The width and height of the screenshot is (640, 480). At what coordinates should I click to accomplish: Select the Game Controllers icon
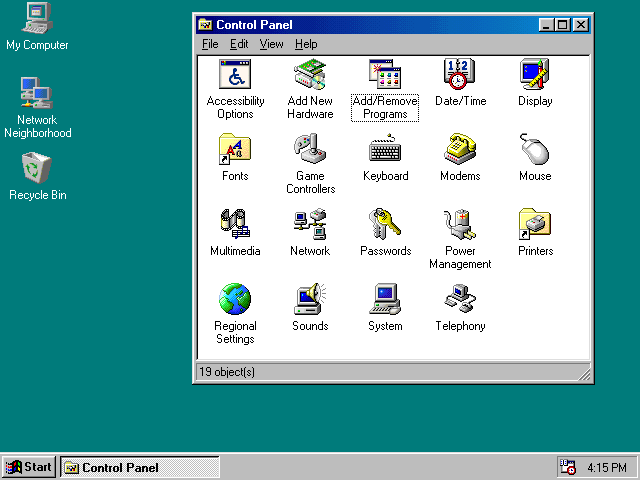(310, 149)
